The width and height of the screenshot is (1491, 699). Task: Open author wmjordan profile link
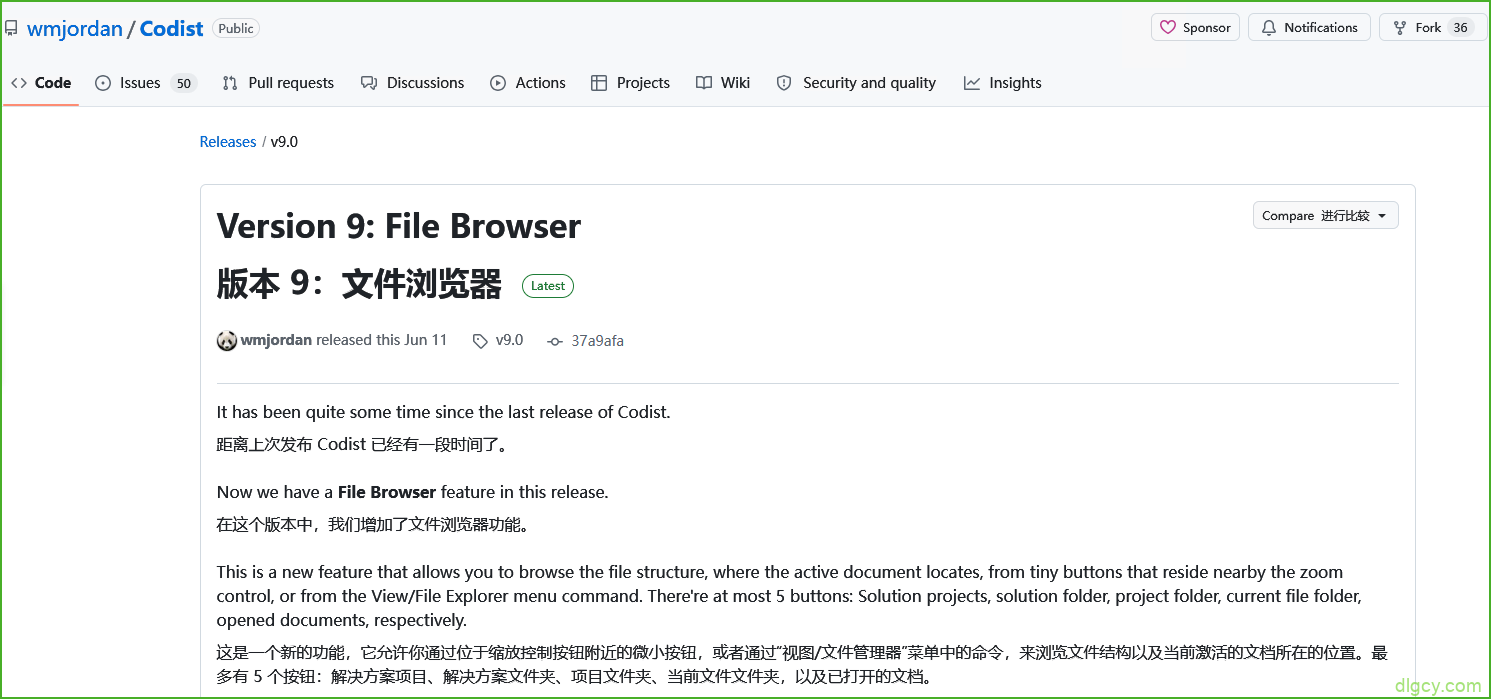(276, 340)
